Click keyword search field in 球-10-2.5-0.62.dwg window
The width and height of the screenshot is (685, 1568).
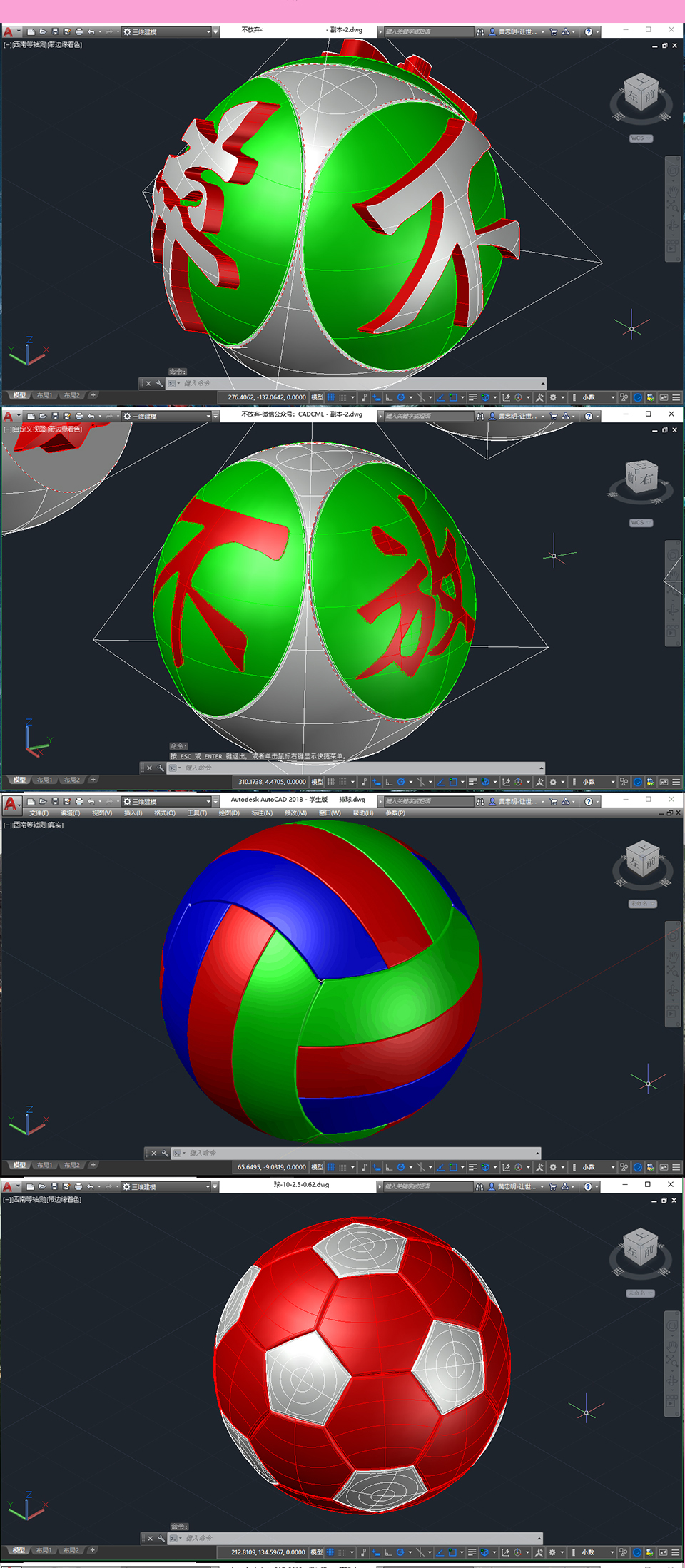pyautogui.click(x=428, y=1186)
